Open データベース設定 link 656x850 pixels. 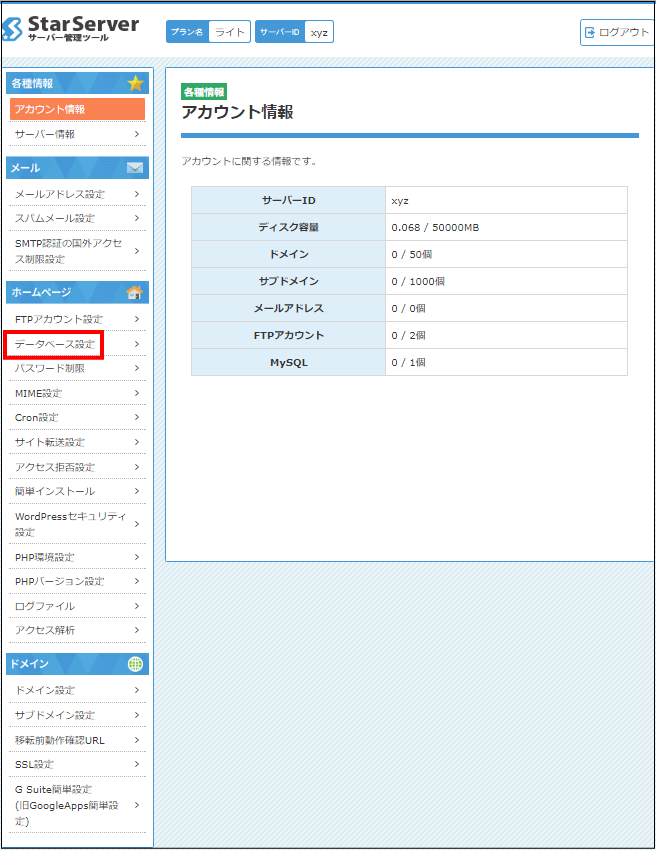pos(77,344)
